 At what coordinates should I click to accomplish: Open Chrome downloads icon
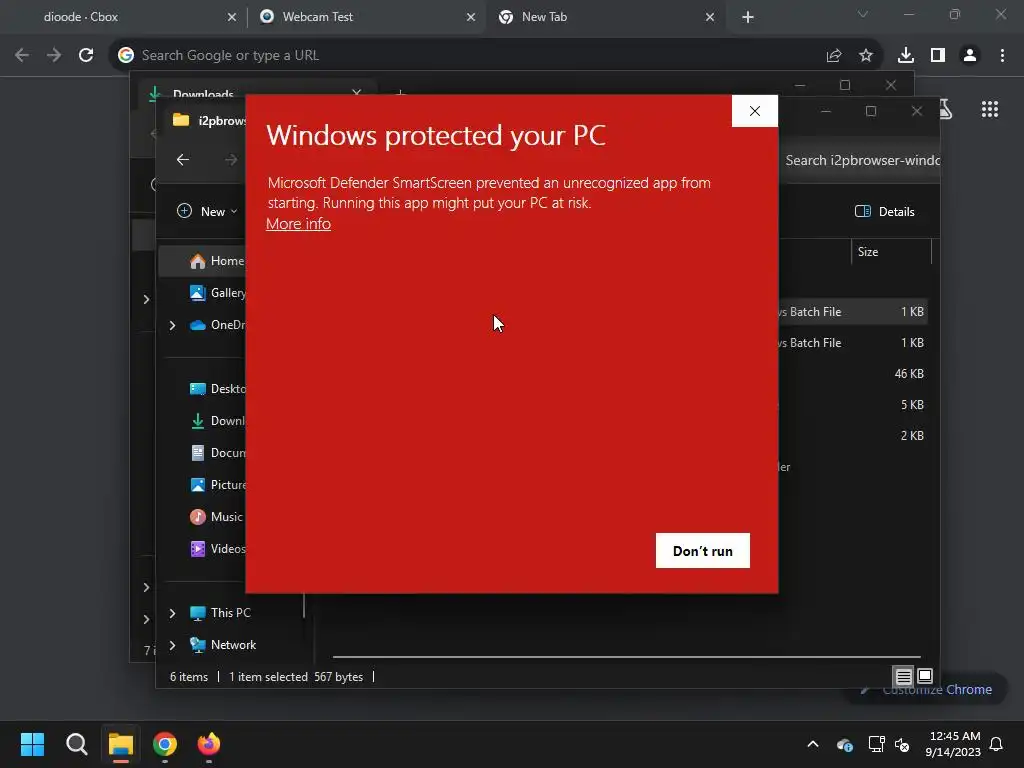click(x=906, y=56)
